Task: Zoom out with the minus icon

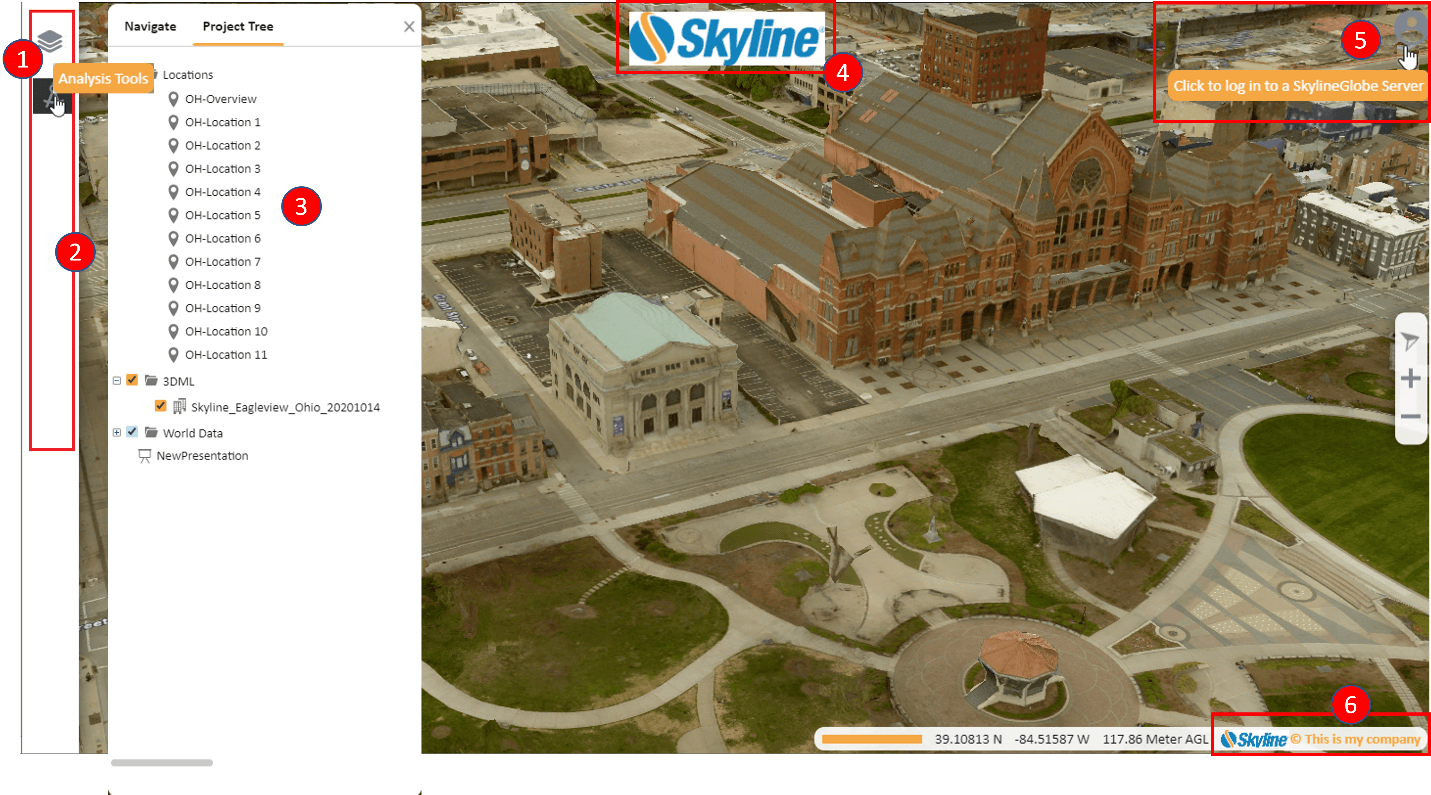Action: click(x=1410, y=416)
